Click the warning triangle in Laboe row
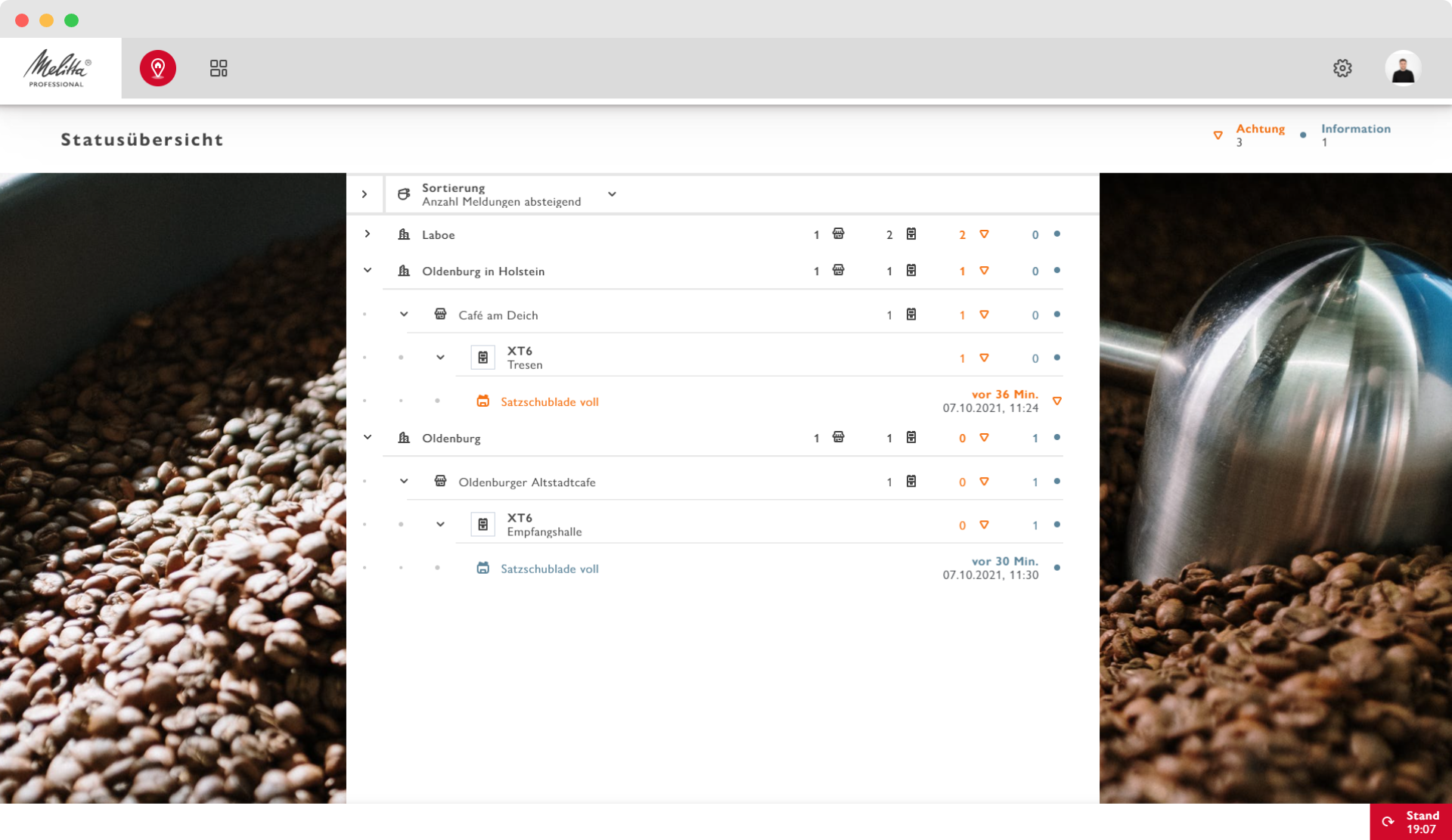The image size is (1452, 840). (984, 234)
